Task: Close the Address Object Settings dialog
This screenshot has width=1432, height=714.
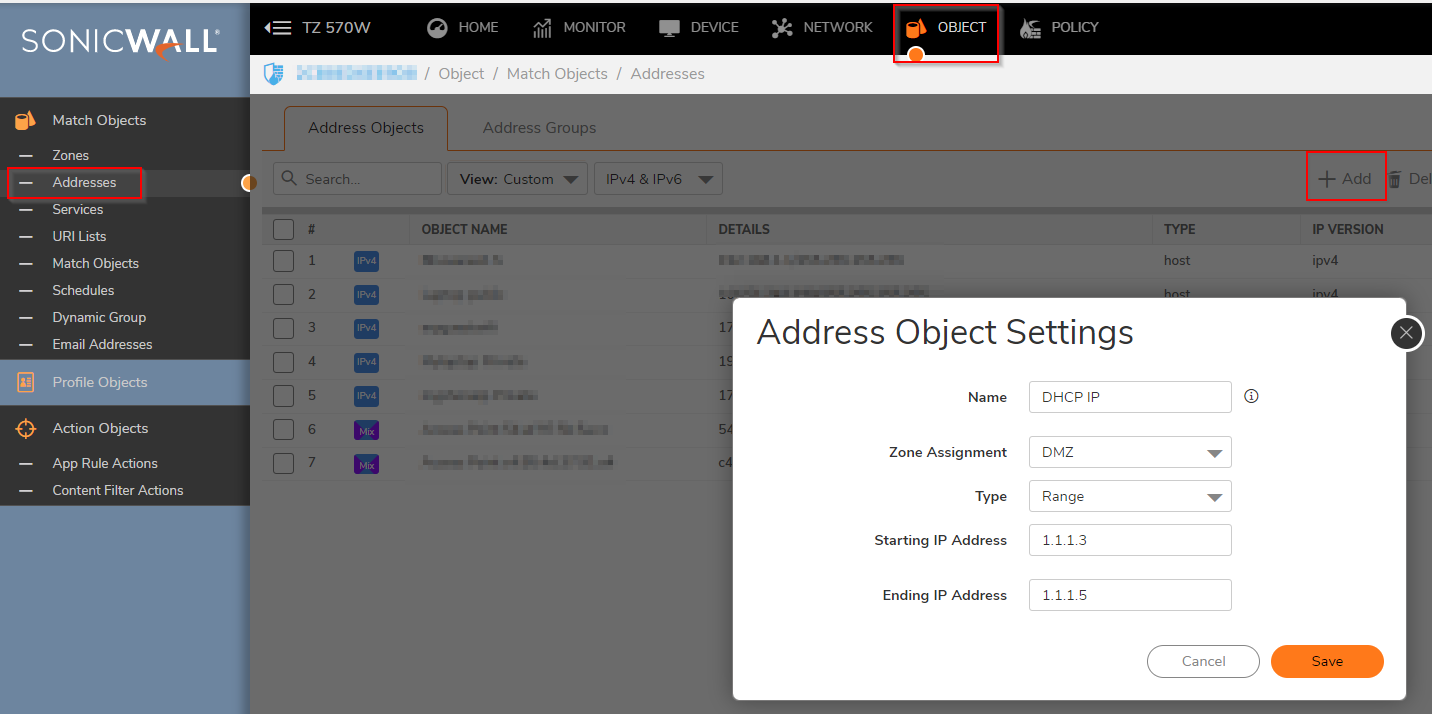Action: [1406, 333]
